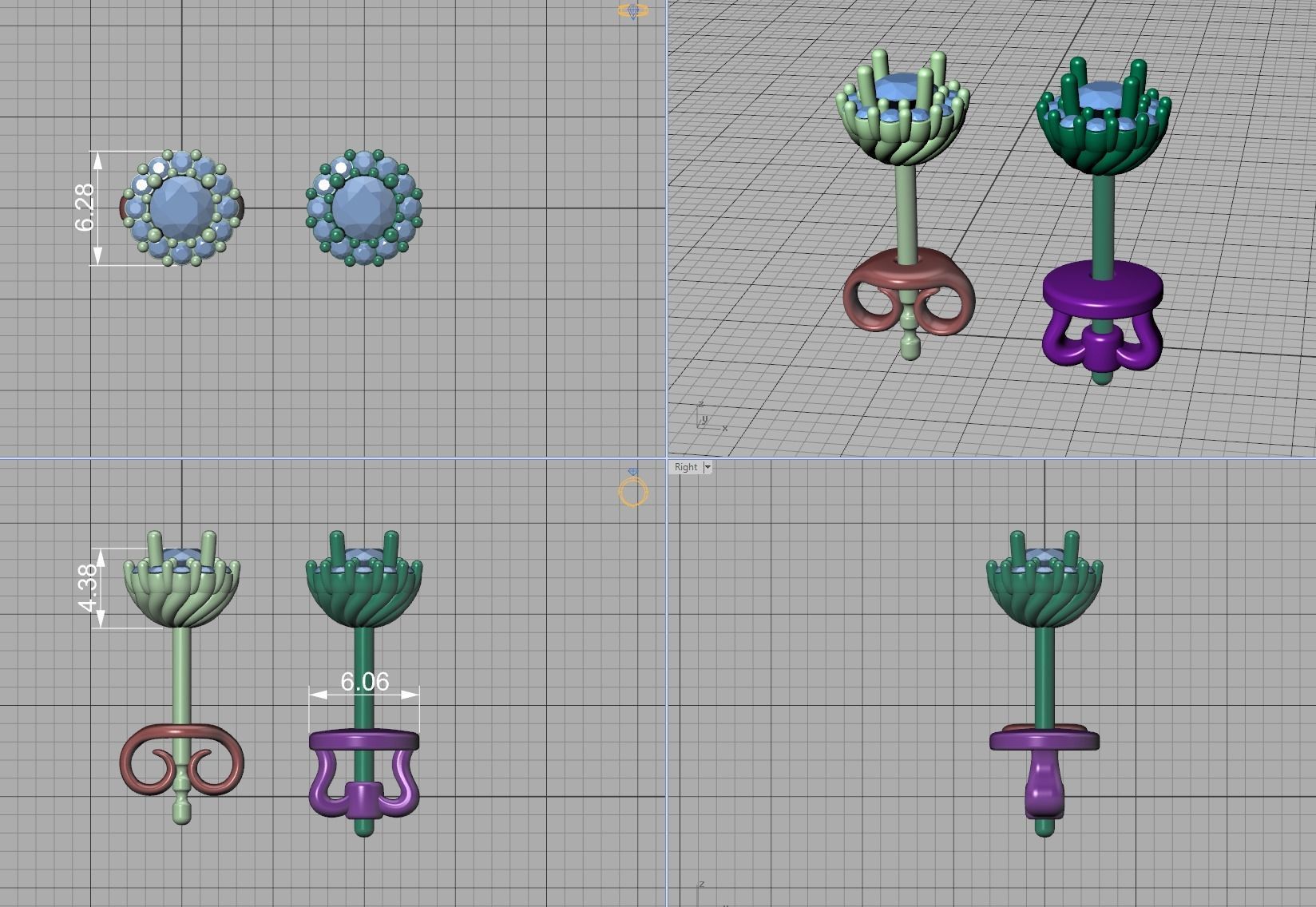
Task: Click the orange gemstone ring icon in the top-down viewport
Action: click(x=632, y=11)
